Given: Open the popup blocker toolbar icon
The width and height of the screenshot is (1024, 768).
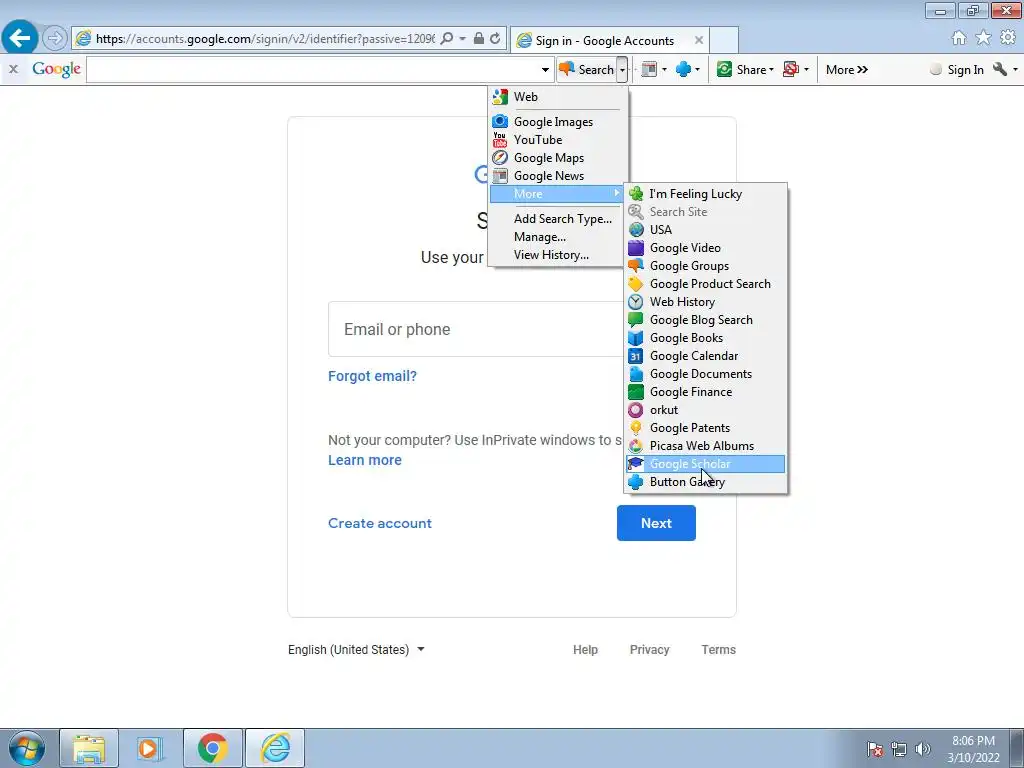Looking at the screenshot, I should pyautogui.click(x=791, y=69).
